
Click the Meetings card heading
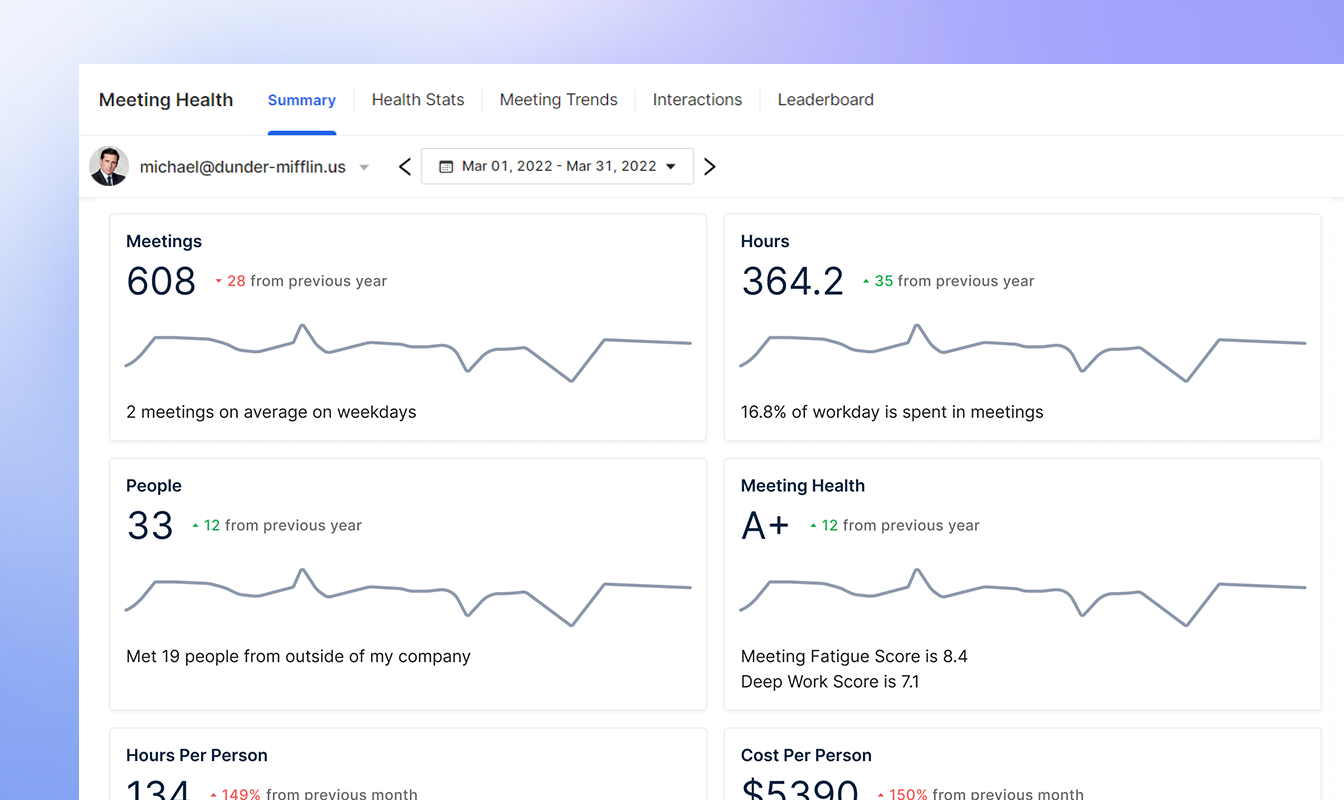click(164, 241)
